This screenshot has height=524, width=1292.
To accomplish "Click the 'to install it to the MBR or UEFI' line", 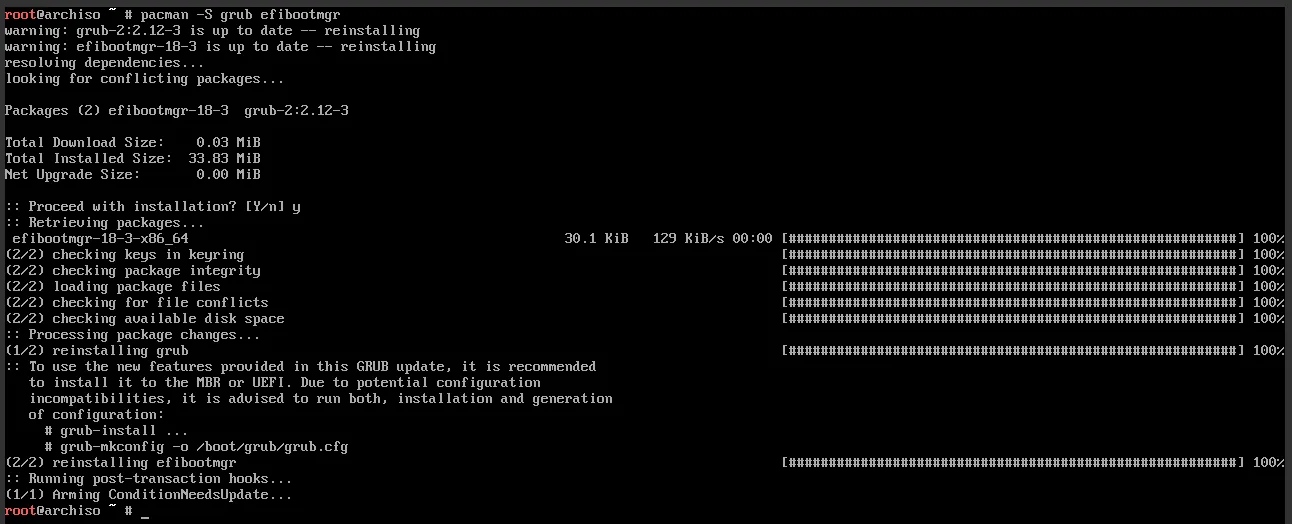I will [284, 383].
